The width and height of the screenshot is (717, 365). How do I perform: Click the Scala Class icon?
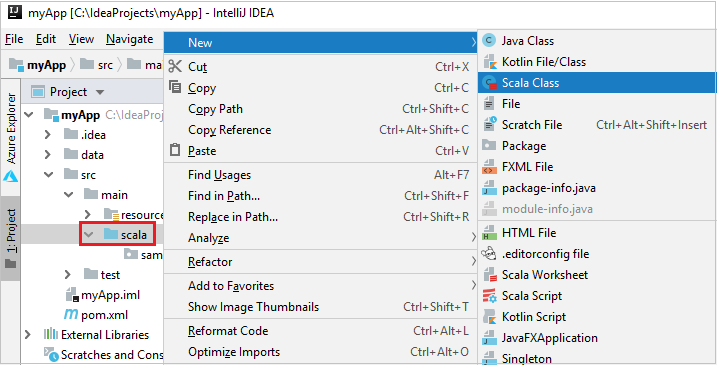coord(490,83)
